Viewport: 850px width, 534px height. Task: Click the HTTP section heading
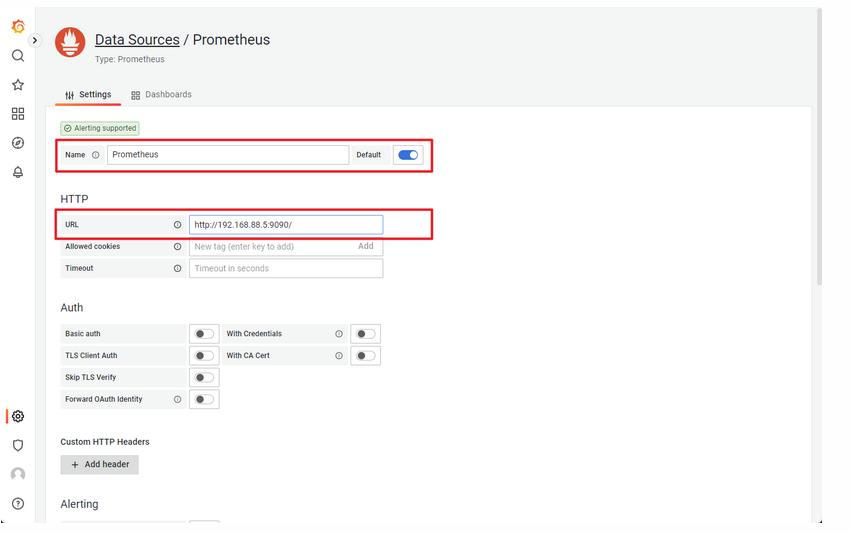click(74, 199)
